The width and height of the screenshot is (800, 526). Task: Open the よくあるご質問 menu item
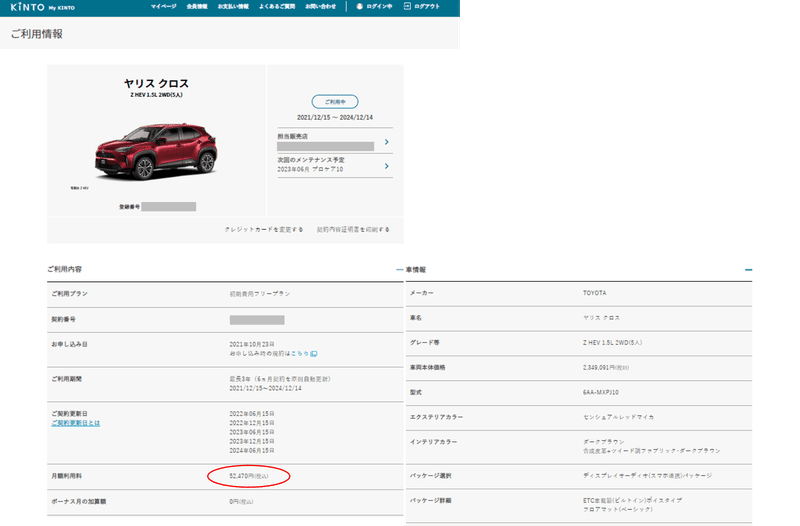tap(277, 7)
